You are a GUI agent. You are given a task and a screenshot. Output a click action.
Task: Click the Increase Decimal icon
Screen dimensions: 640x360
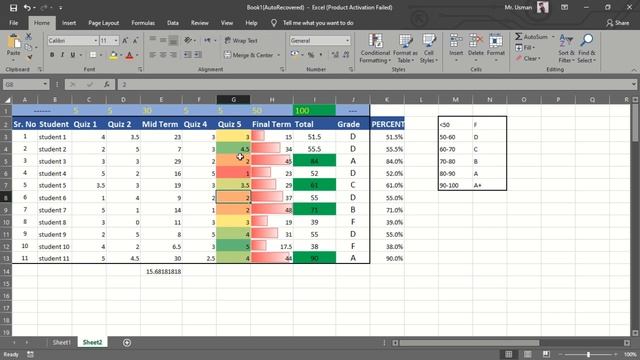335,55
